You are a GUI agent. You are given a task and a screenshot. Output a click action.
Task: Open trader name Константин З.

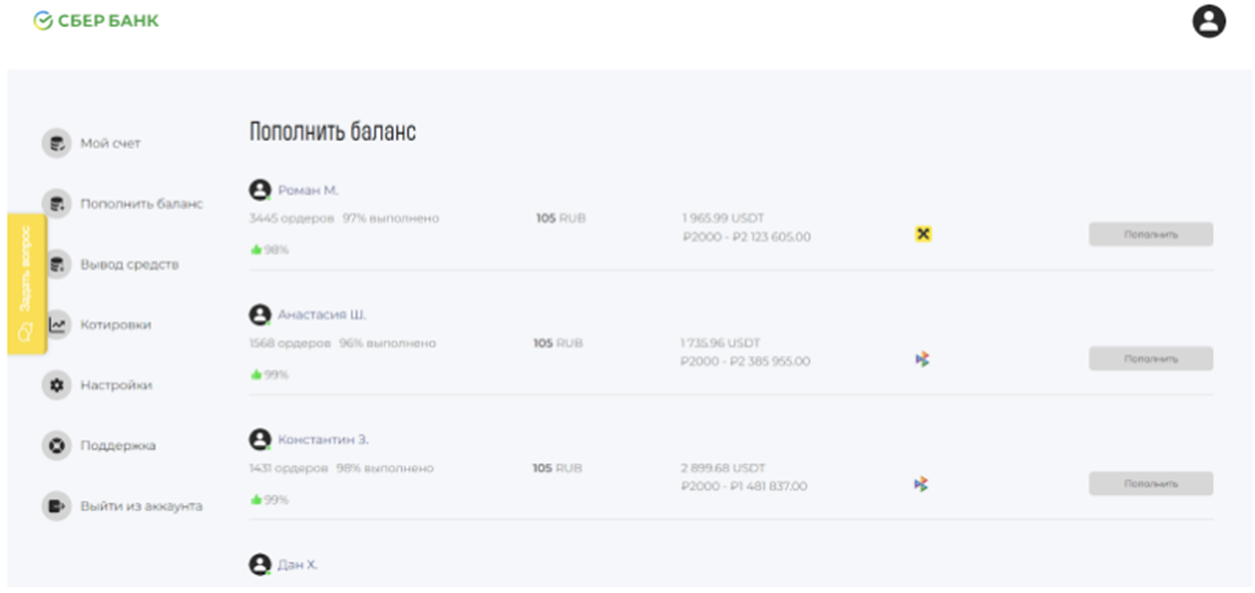pyautogui.click(x=323, y=440)
